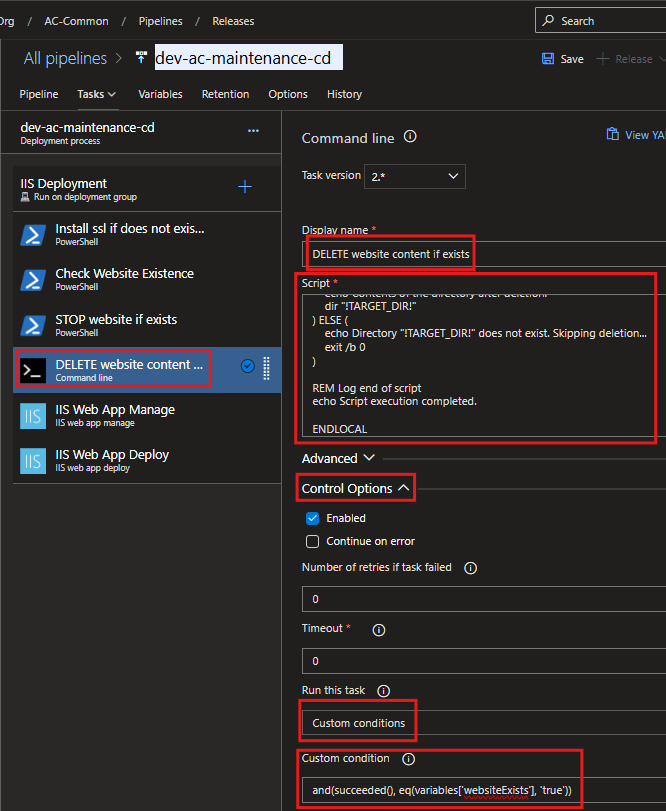Click the pipeline name dev-ac-maintenance-cd field
This screenshot has height=811, width=666.
[249, 57]
